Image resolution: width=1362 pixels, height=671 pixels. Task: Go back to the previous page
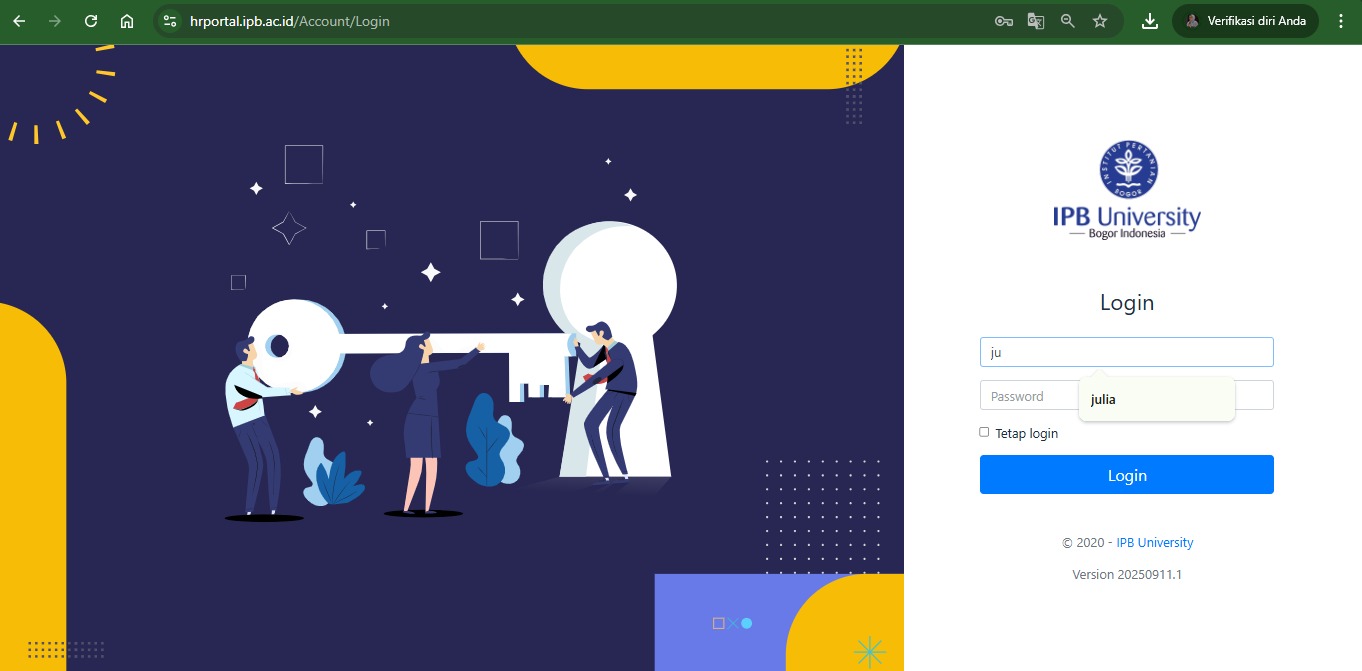pyautogui.click(x=19, y=21)
